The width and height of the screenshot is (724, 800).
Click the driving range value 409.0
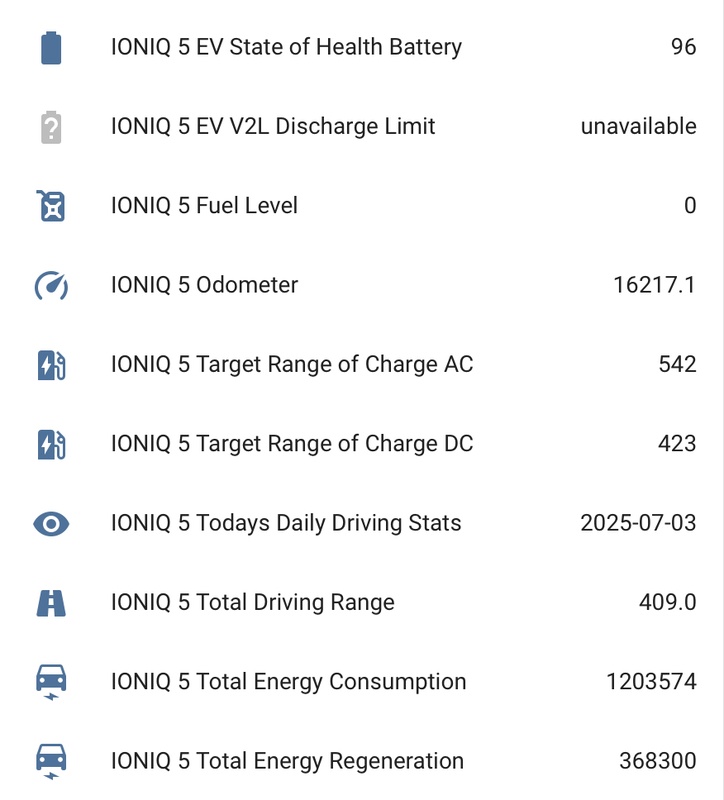[667, 602]
